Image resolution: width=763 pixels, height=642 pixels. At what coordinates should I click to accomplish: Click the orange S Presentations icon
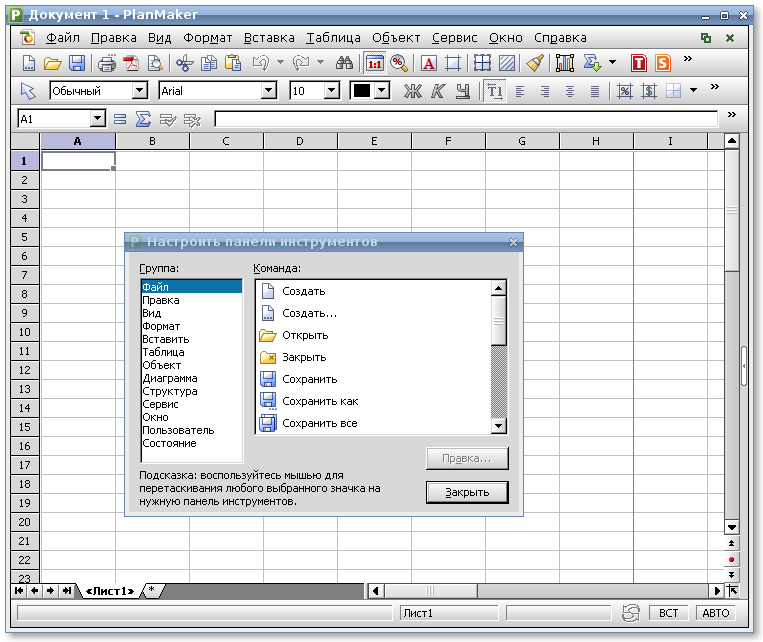pyautogui.click(x=663, y=63)
